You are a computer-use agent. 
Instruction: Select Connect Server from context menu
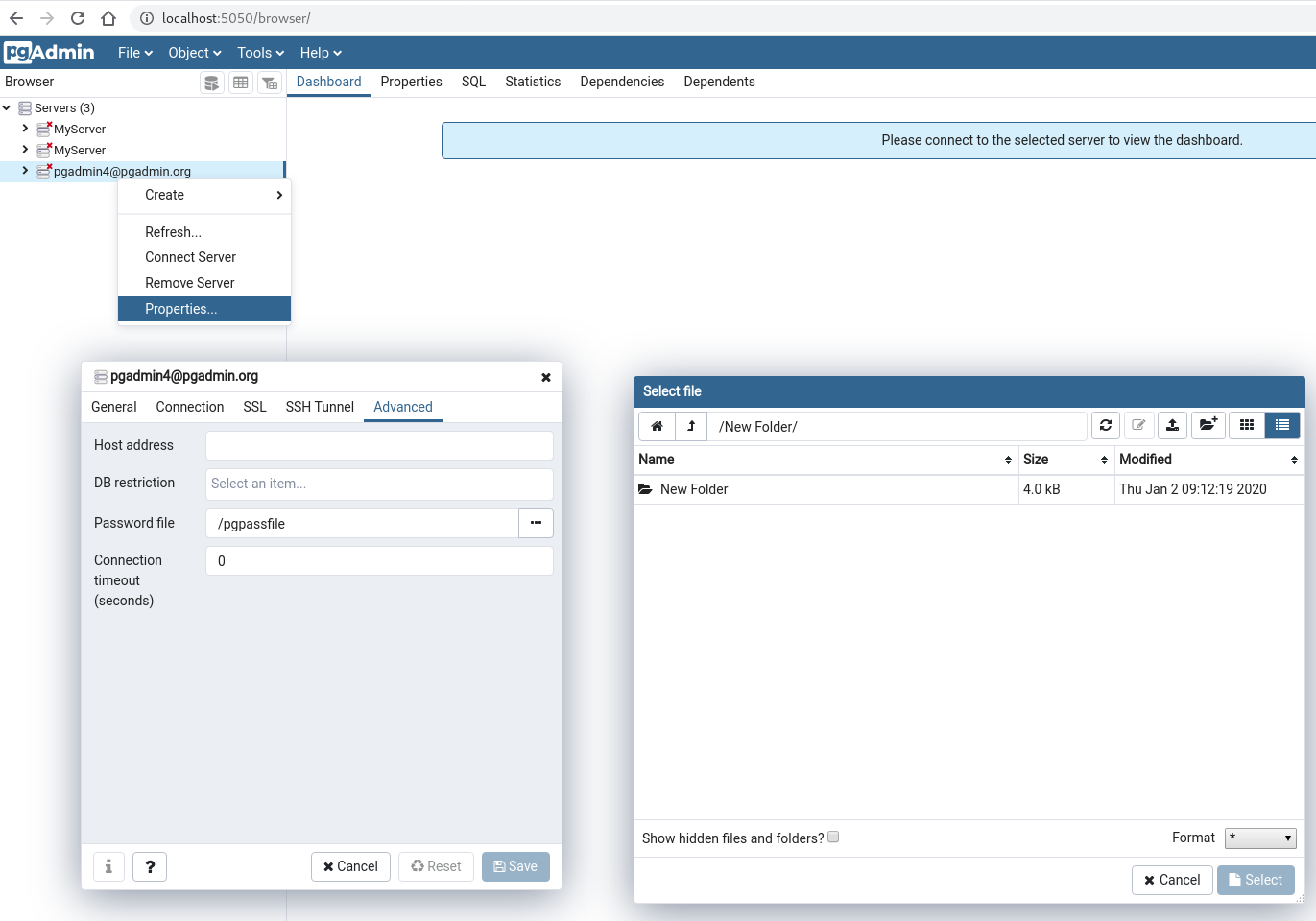(190, 257)
